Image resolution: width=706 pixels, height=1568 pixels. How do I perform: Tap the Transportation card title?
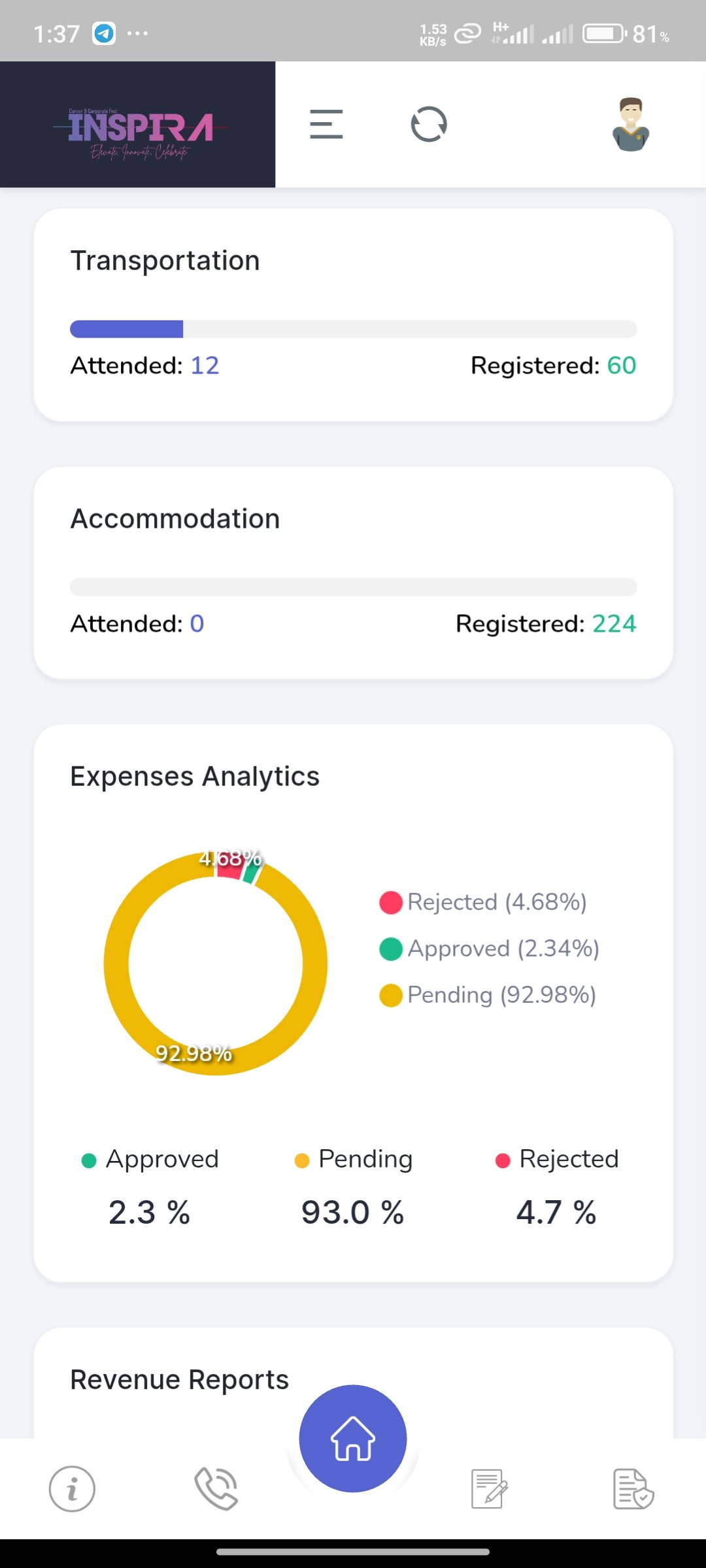click(x=165, y=261)
